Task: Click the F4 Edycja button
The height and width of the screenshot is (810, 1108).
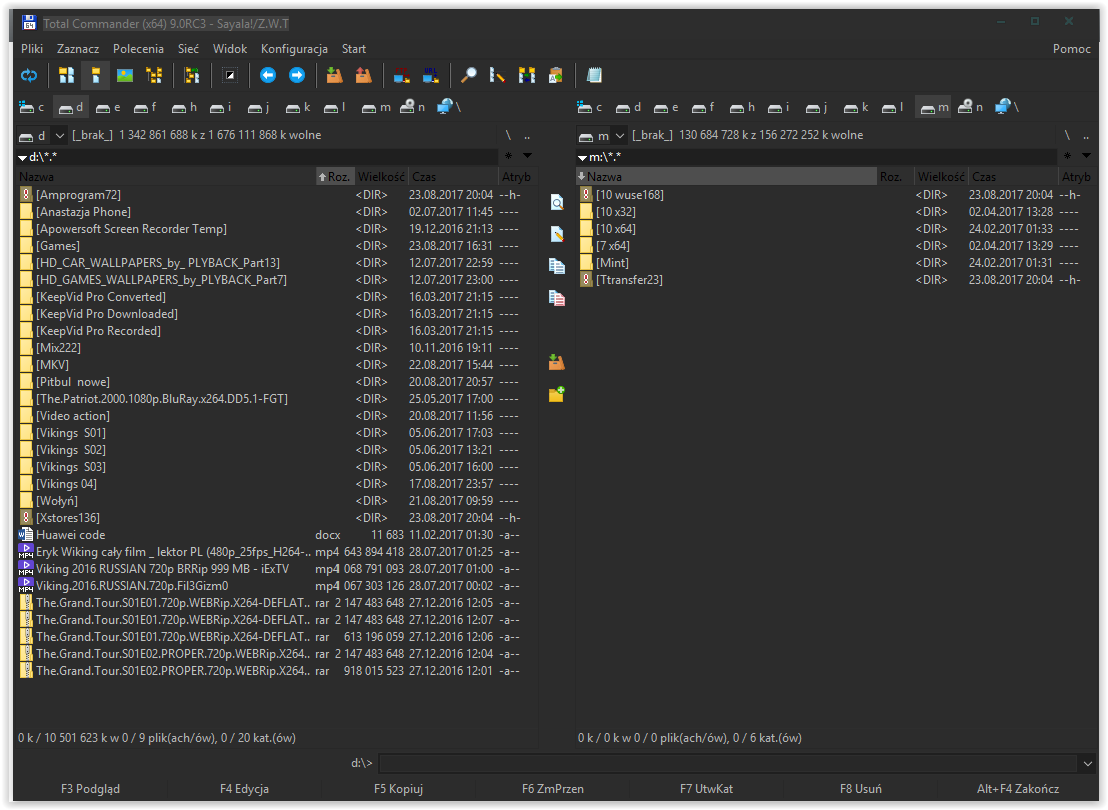Action: coord(244,789)
